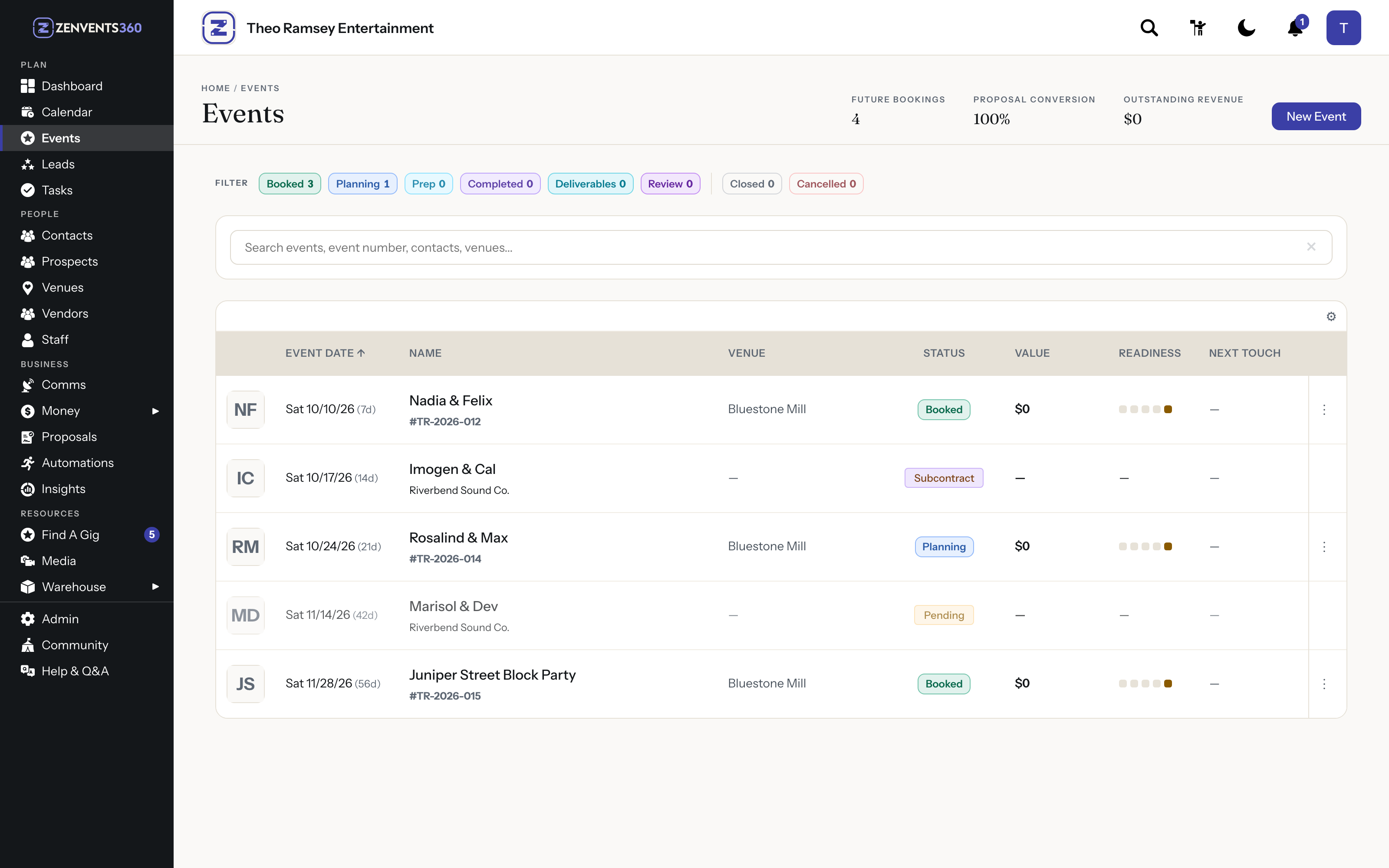Viewport: 1389px width, 868px height.
Task: Expand the Money submenu arrow
Action: click(x=155, y=411)
